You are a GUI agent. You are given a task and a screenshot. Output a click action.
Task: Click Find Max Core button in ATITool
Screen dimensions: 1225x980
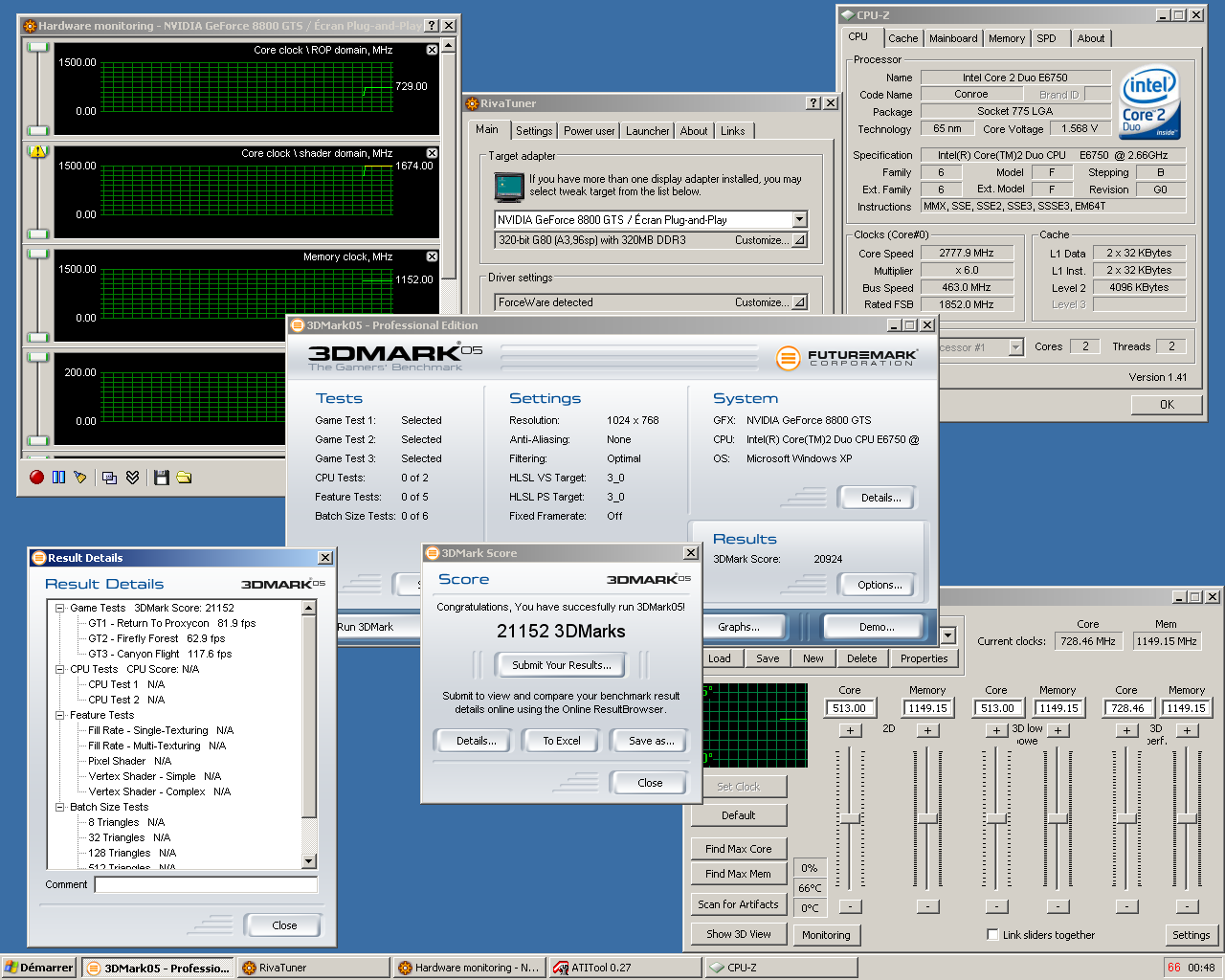coord(738,849)
